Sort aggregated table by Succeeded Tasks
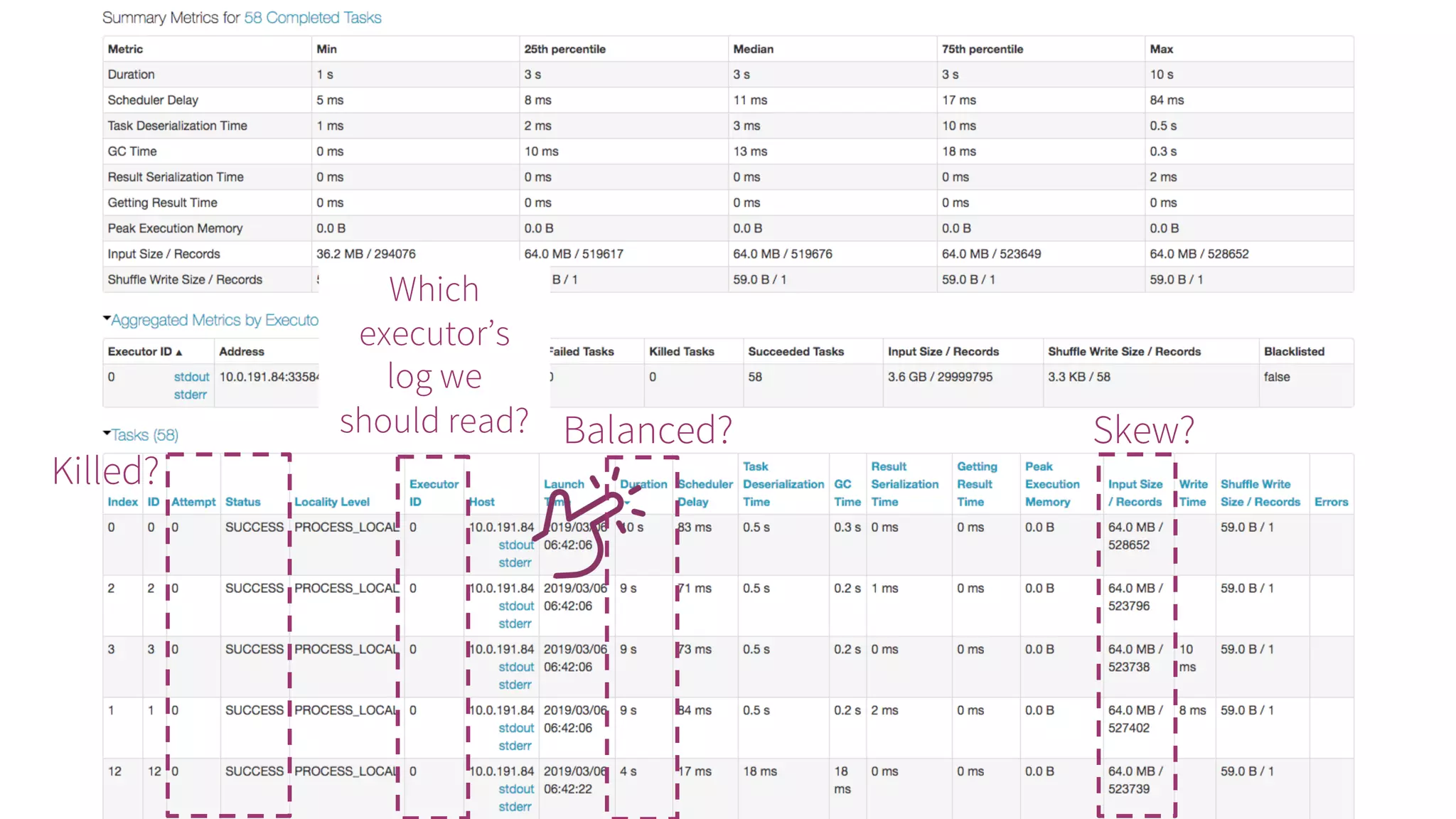 point(796,351)
